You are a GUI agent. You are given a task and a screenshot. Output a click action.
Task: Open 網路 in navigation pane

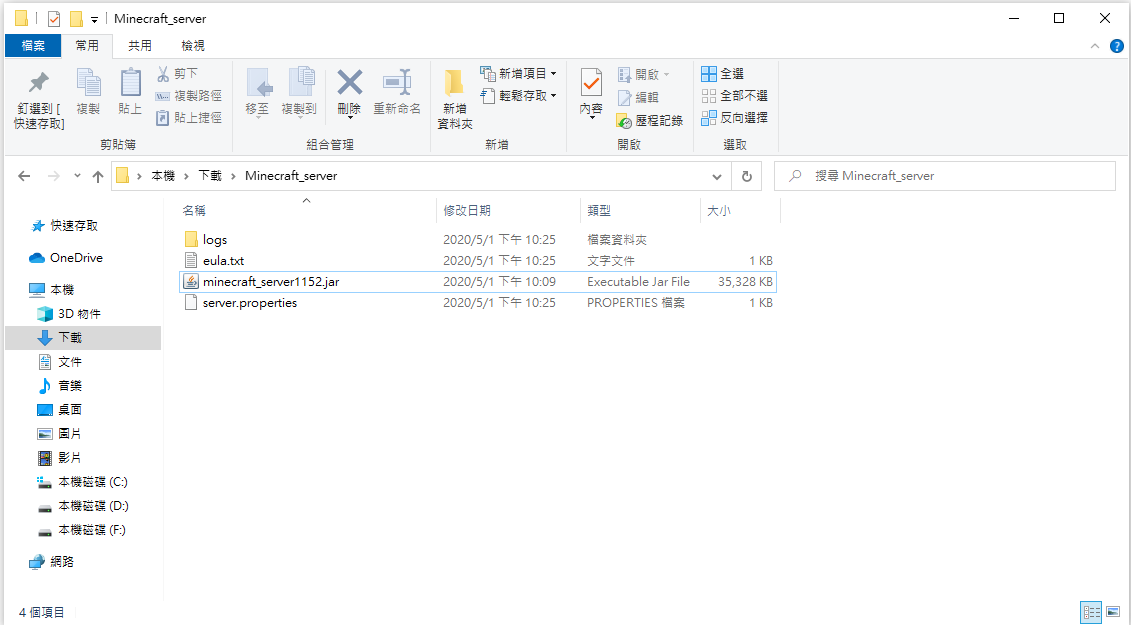pyautogui.click(x=61, y=561)
